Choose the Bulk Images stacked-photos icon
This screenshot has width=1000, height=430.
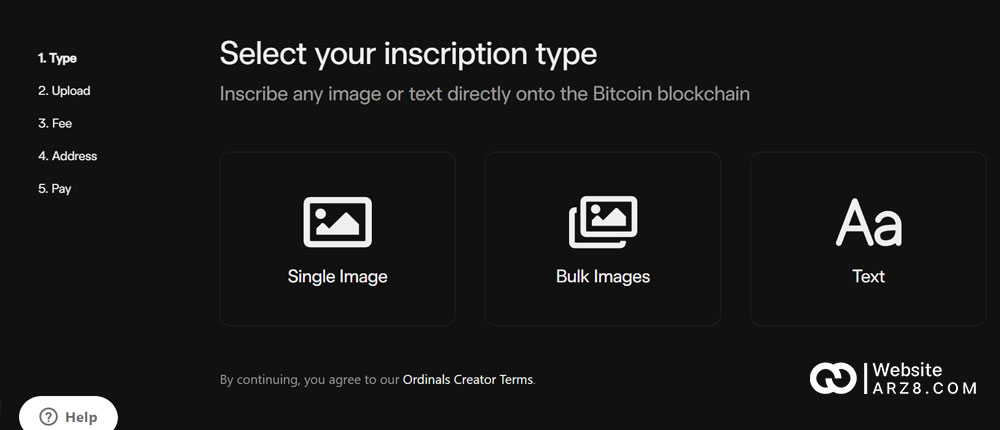(x=603, y=222)
